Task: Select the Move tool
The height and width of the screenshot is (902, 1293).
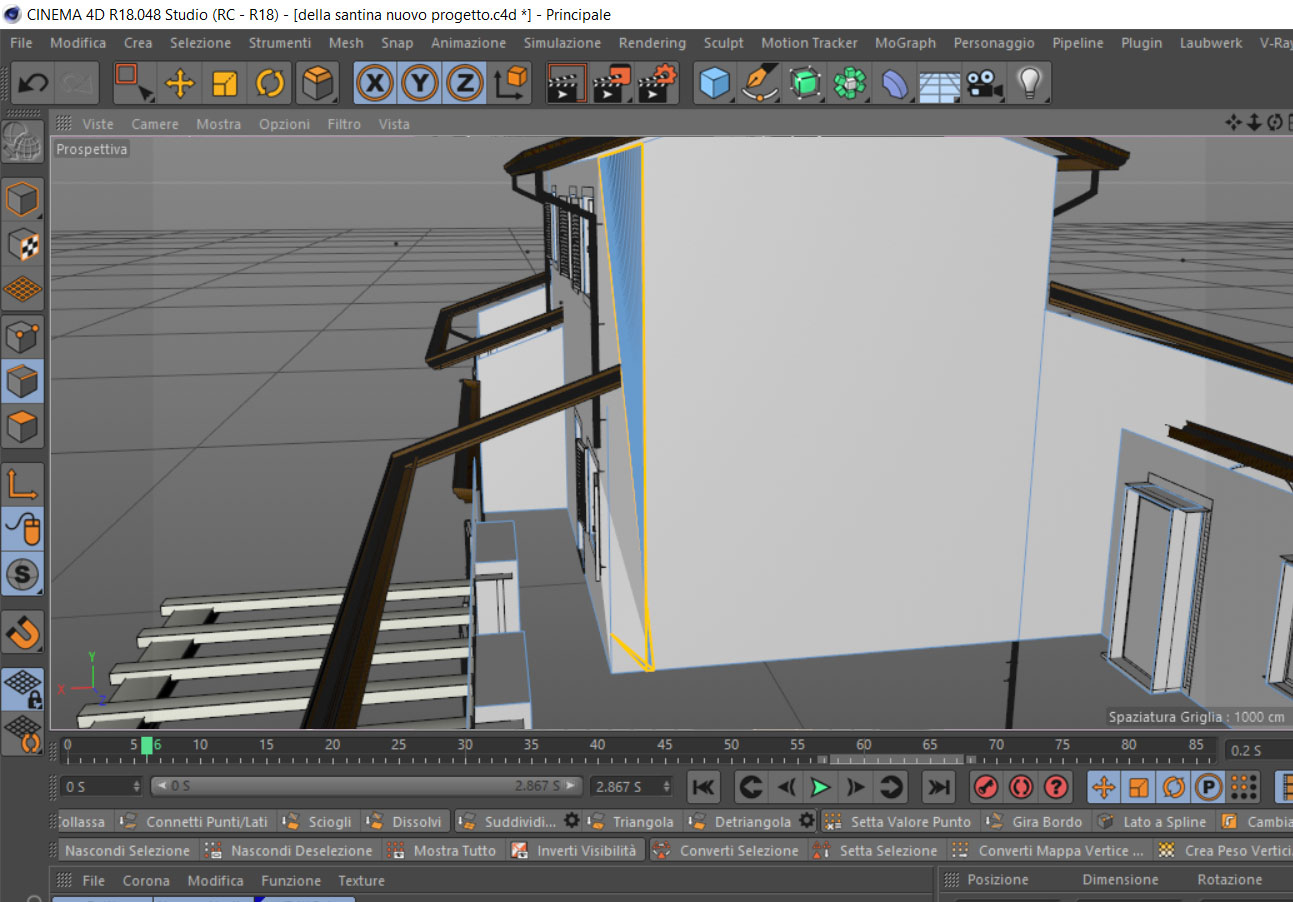Action: coord(179,83)
